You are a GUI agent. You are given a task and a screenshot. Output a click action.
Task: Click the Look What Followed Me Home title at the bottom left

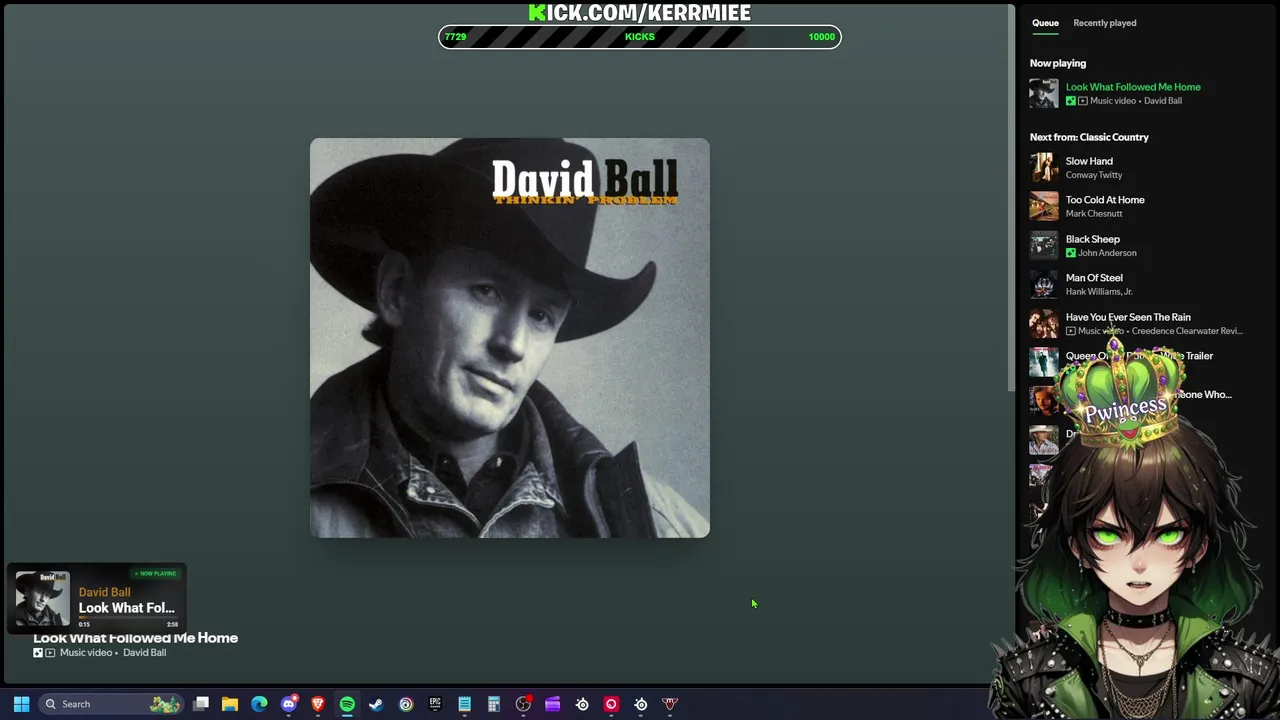pos(136,638)
